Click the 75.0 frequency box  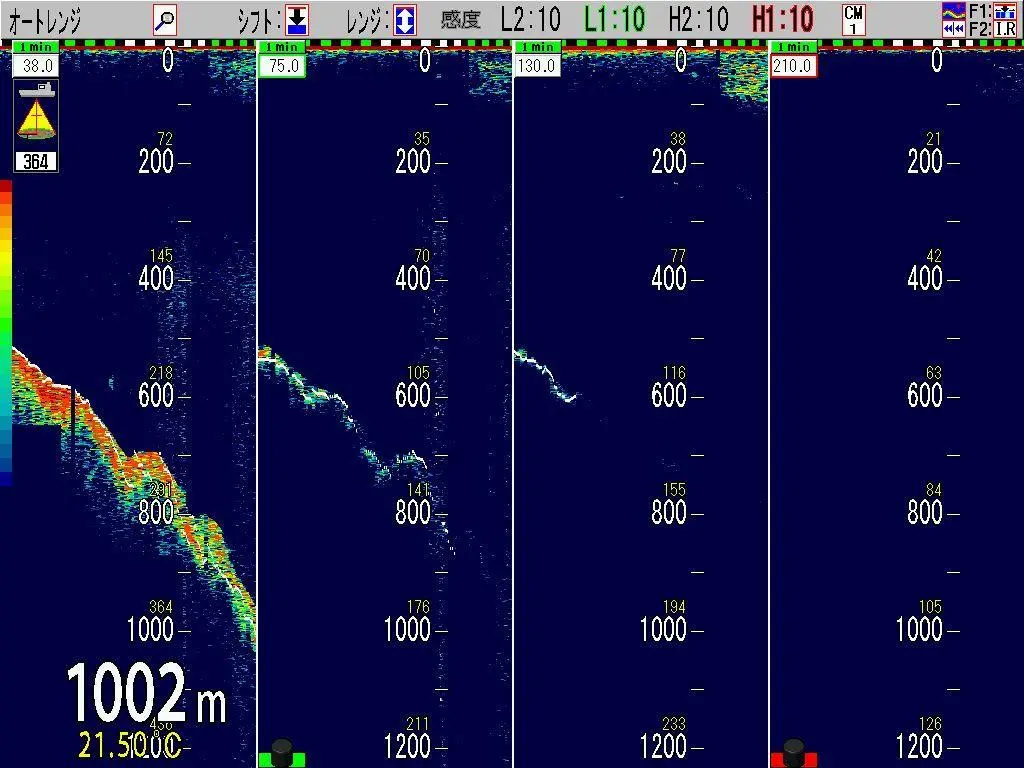[x=282, y=65]
